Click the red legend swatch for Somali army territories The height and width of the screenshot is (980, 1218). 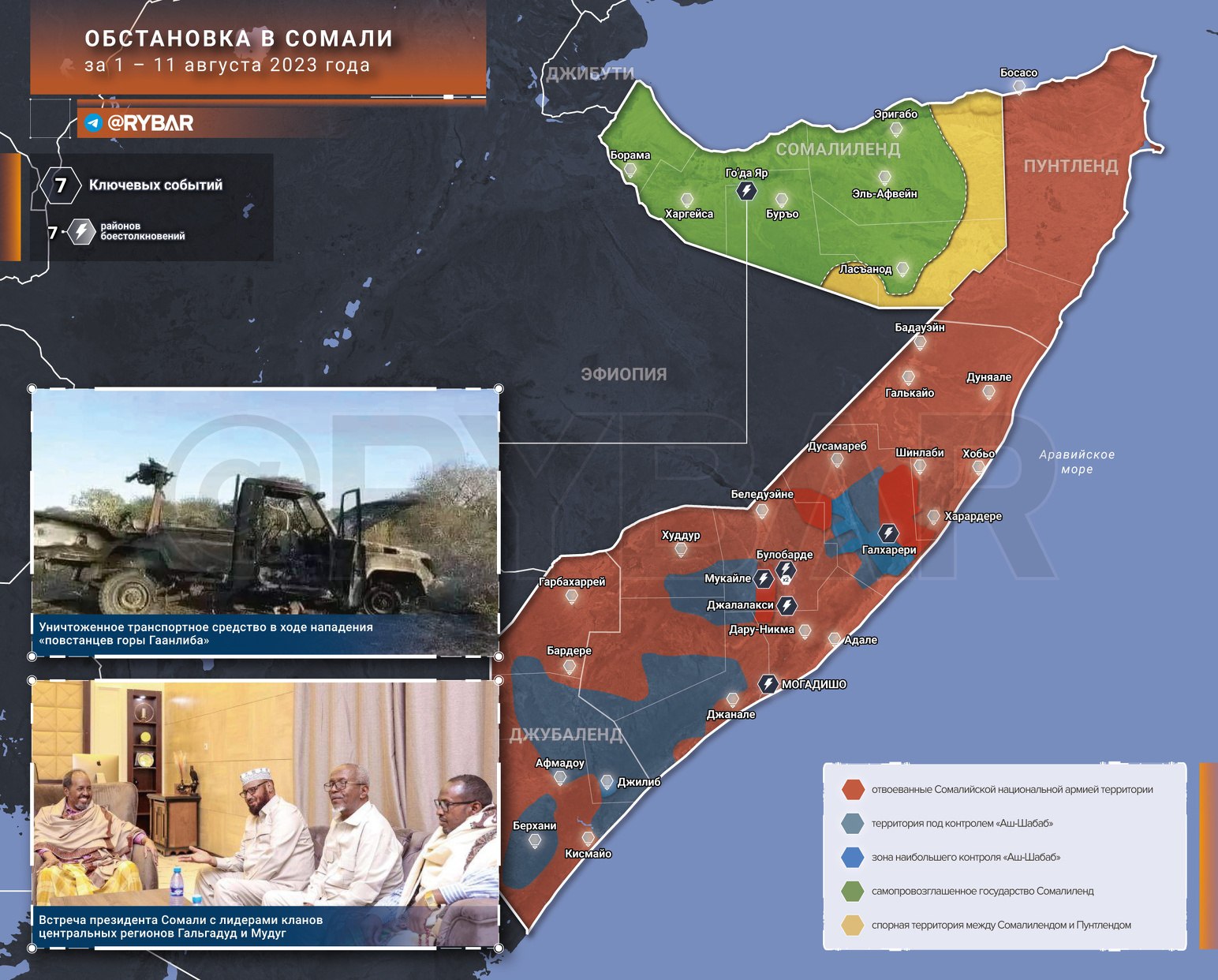tap(852, 789)
